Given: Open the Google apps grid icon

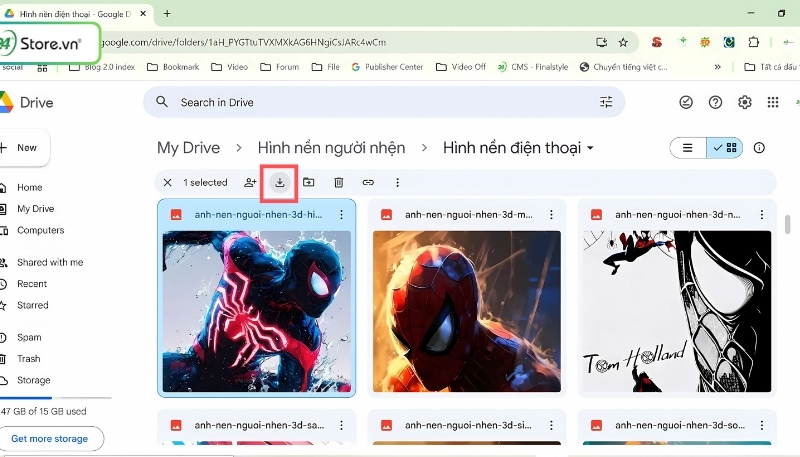Looking at the screenshot, I should click(772, 102).
